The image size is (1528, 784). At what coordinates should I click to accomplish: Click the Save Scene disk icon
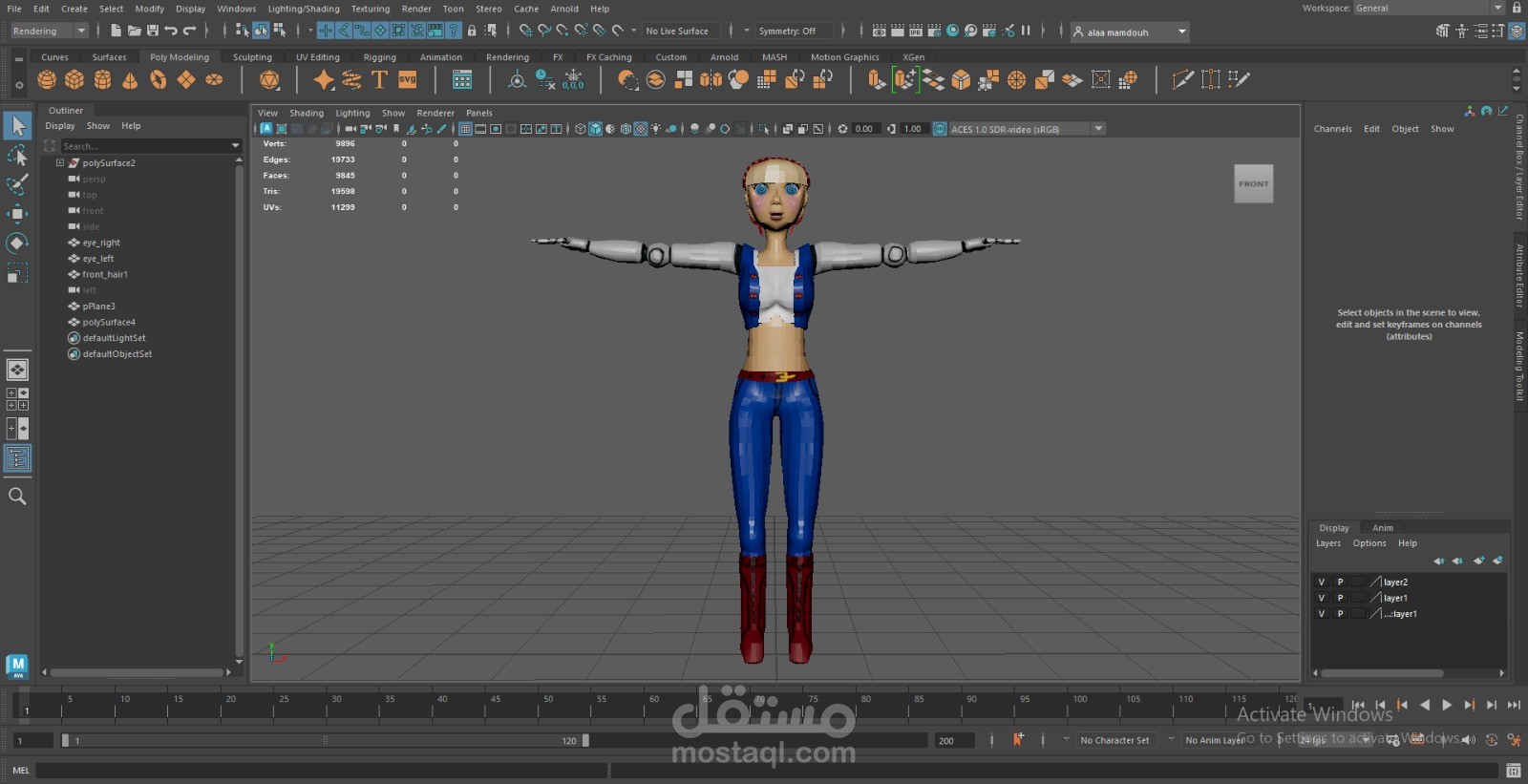[153, 32]
